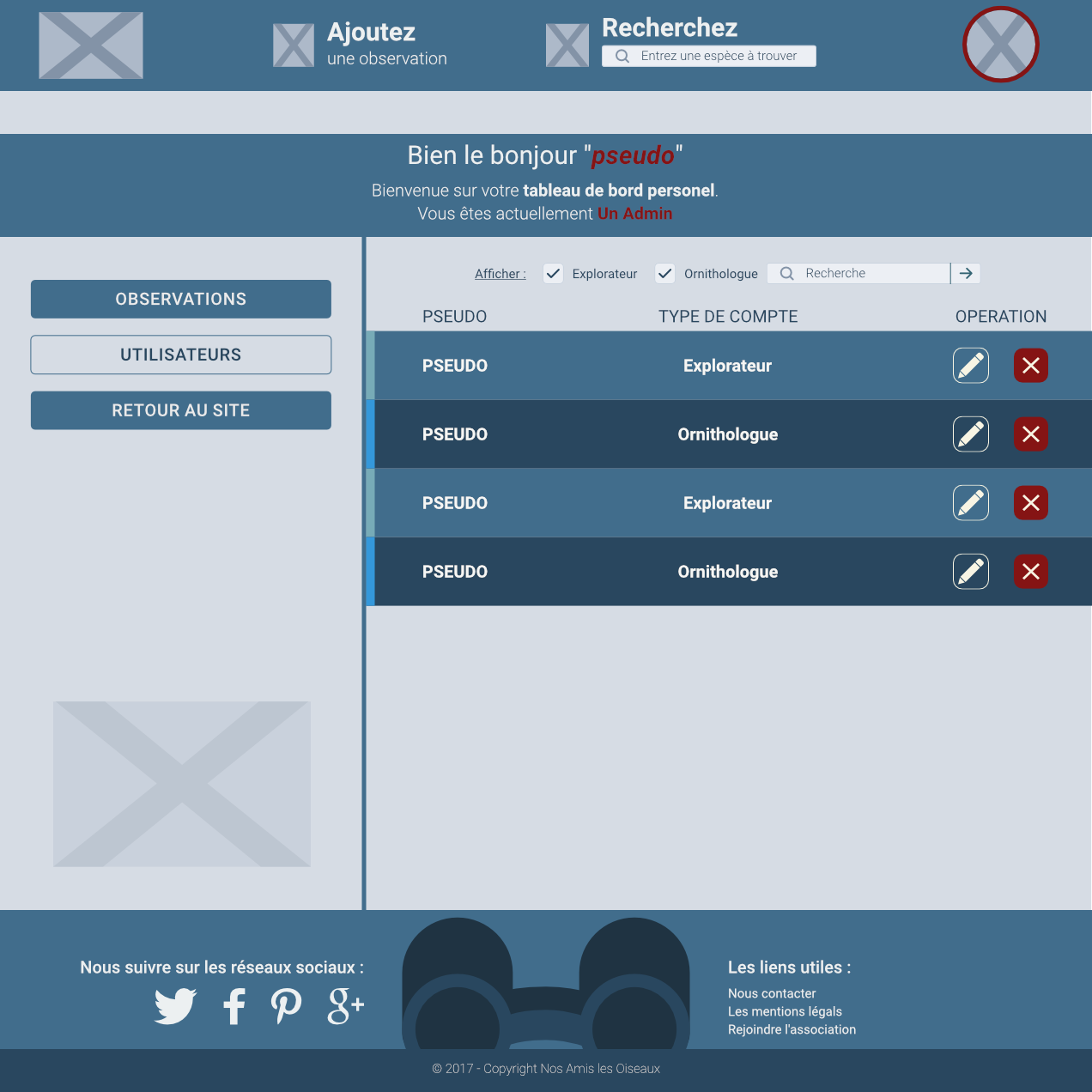This screenshot has height=1092, width=1092.
Task: Select the UTILISATEURS sidebar section
Action: click(x=181, y=355)
